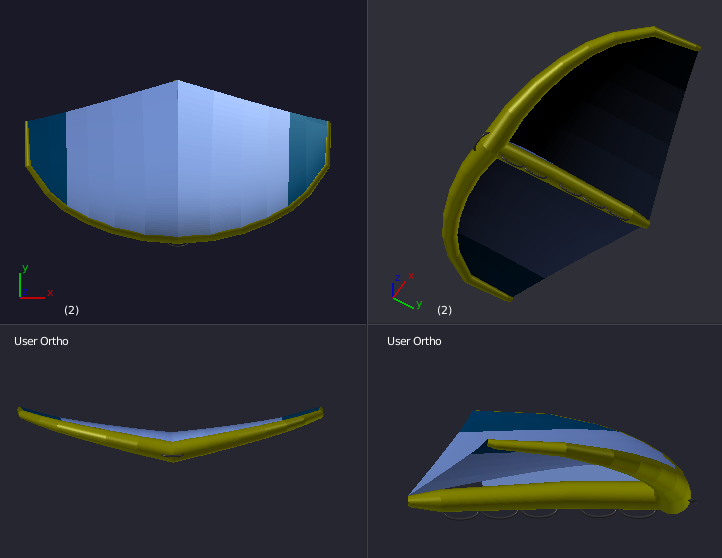Click the 'User Ortho' label in bottom-left viewport
Viewport: 722px width, 558px height.
(41, 341)
